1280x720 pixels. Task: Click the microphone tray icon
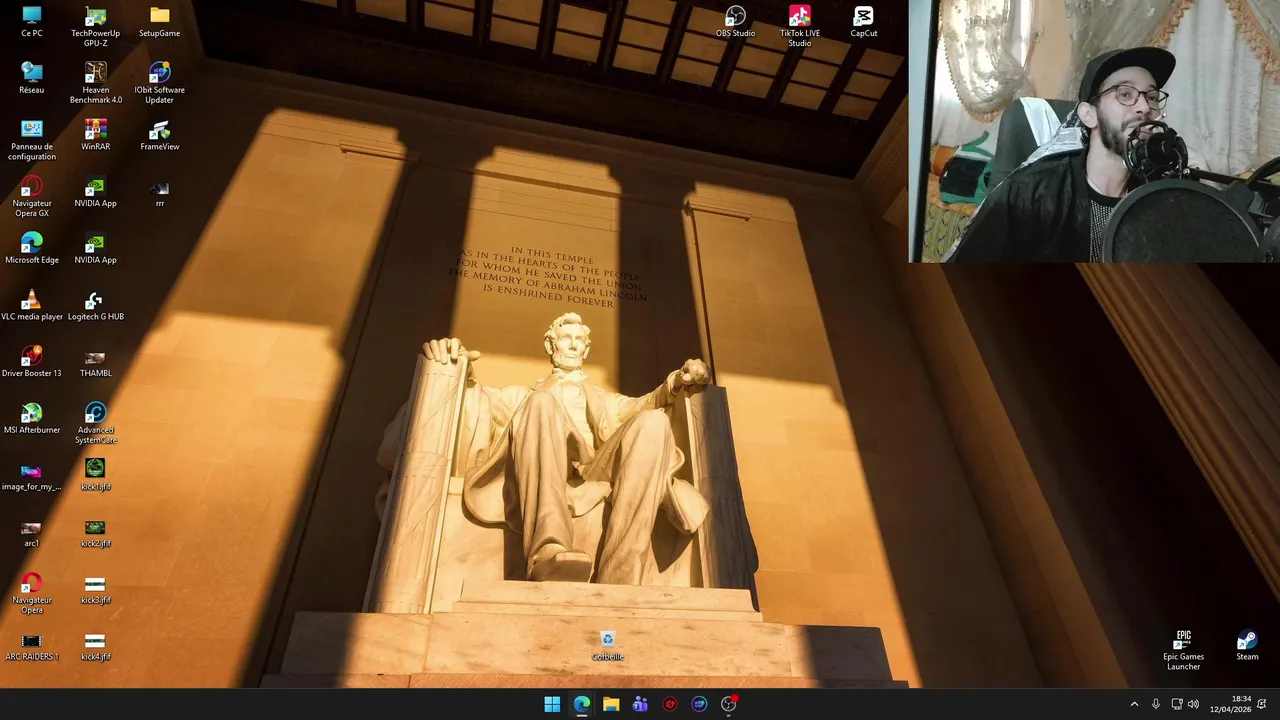(1156, 704)
